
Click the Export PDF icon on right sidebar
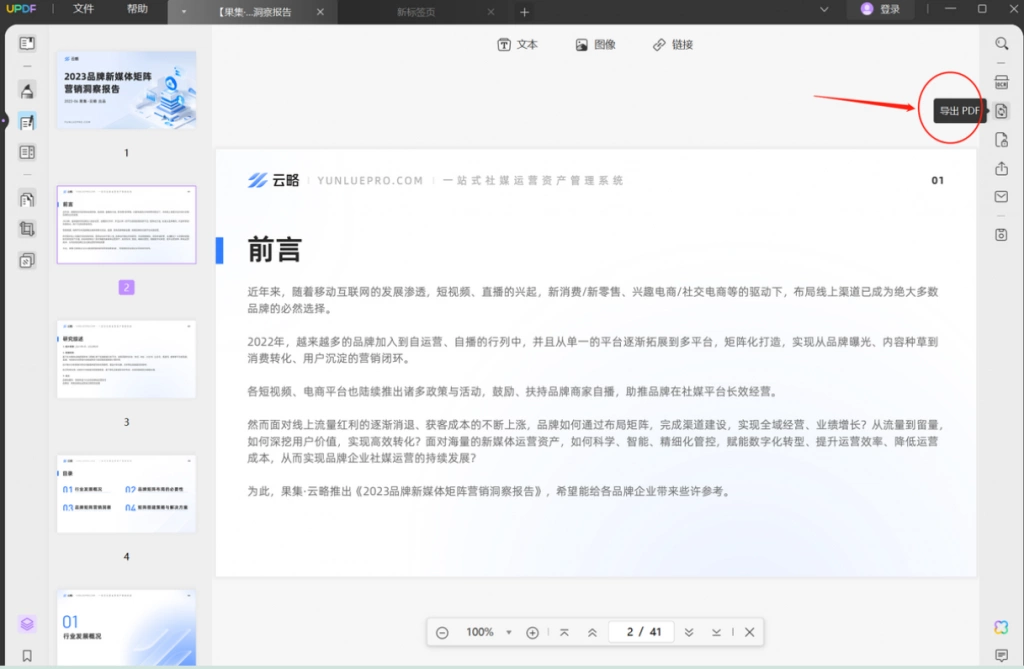(x=1001, y=111)
